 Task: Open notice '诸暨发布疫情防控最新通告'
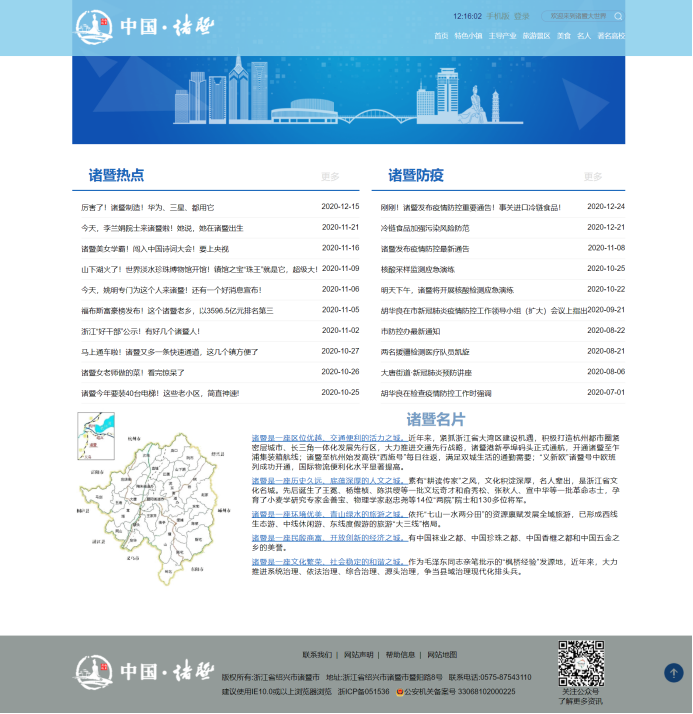tap(425, 249)
